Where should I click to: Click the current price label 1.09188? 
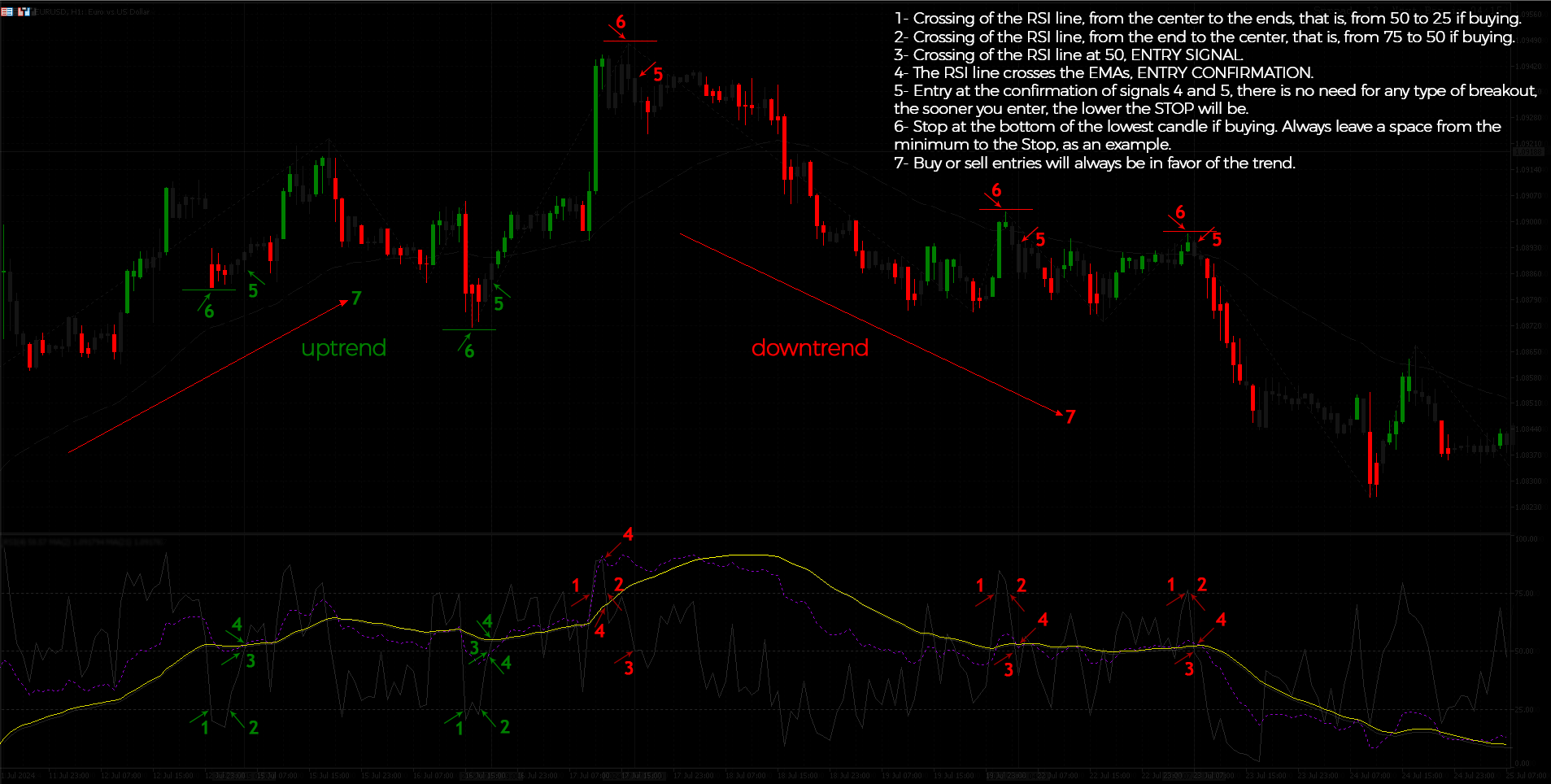point(1529,152)
